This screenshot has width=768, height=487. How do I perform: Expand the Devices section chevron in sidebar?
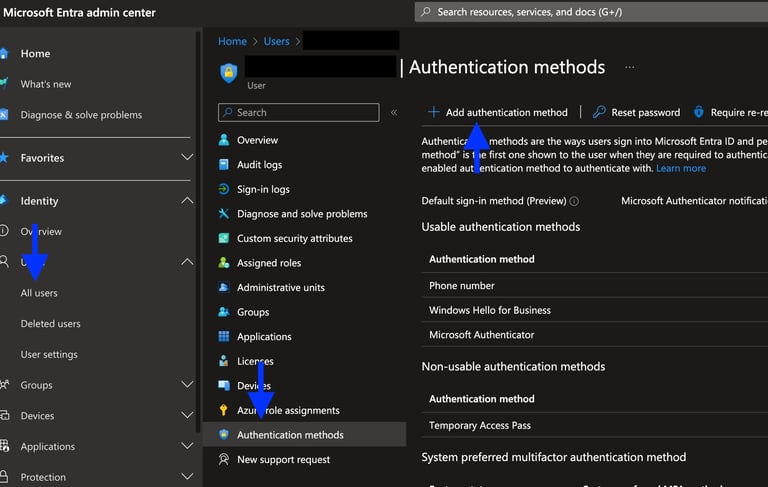coord(187,415)
